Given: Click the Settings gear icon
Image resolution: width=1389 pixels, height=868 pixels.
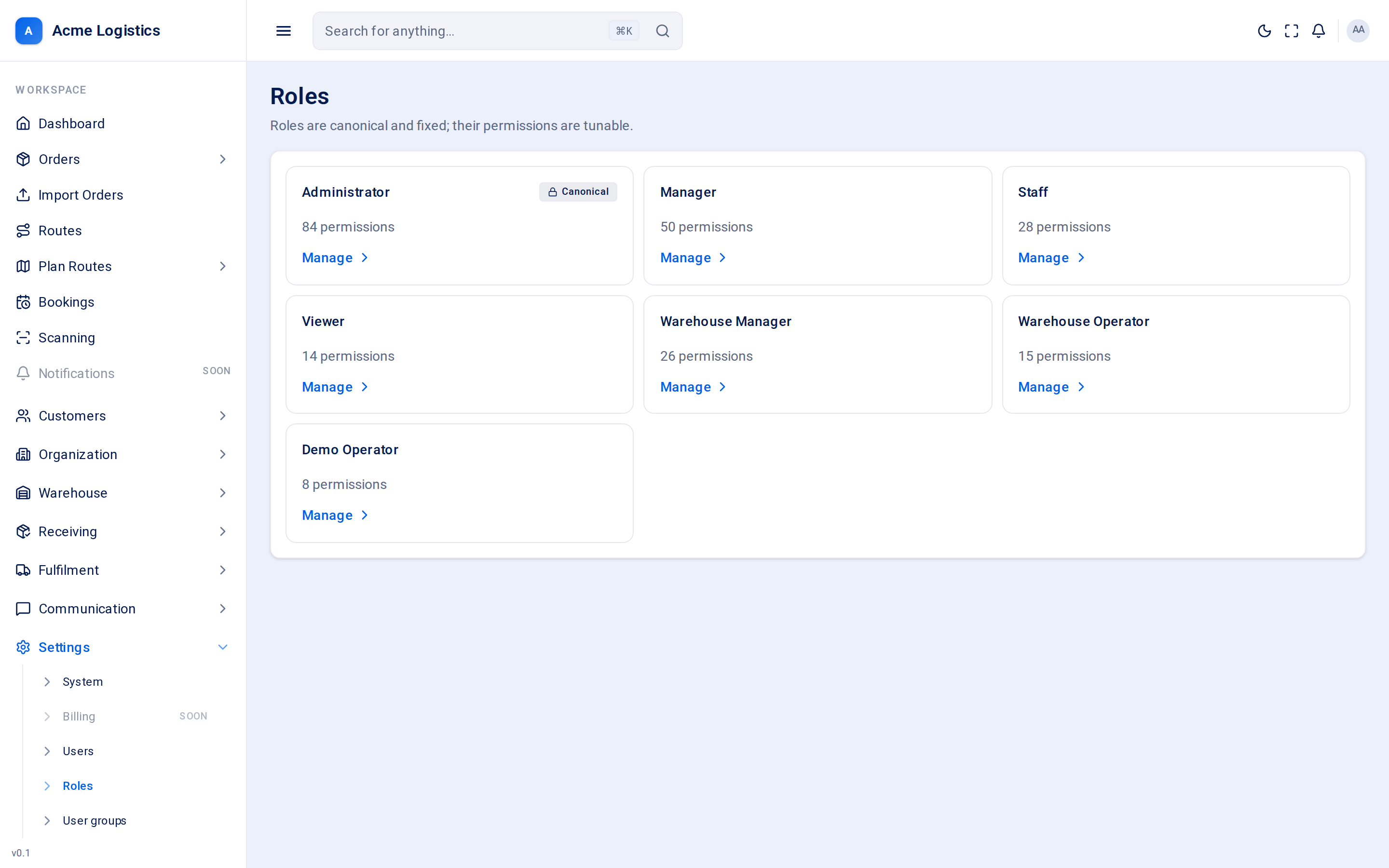Looking at the screenshot, I should pyautogui.click(x=23, y=647).
